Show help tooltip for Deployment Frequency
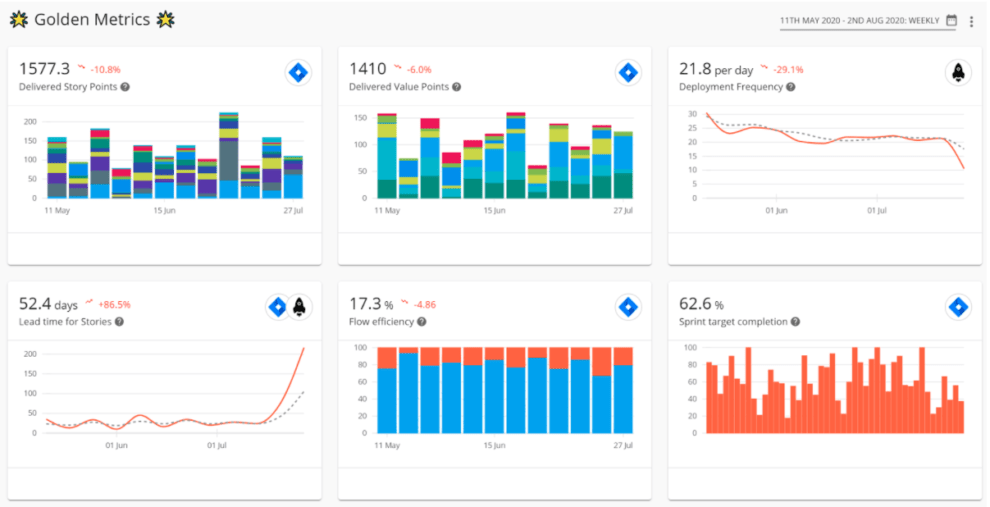This screenshot has height=507, width=990. coord(790,87)
